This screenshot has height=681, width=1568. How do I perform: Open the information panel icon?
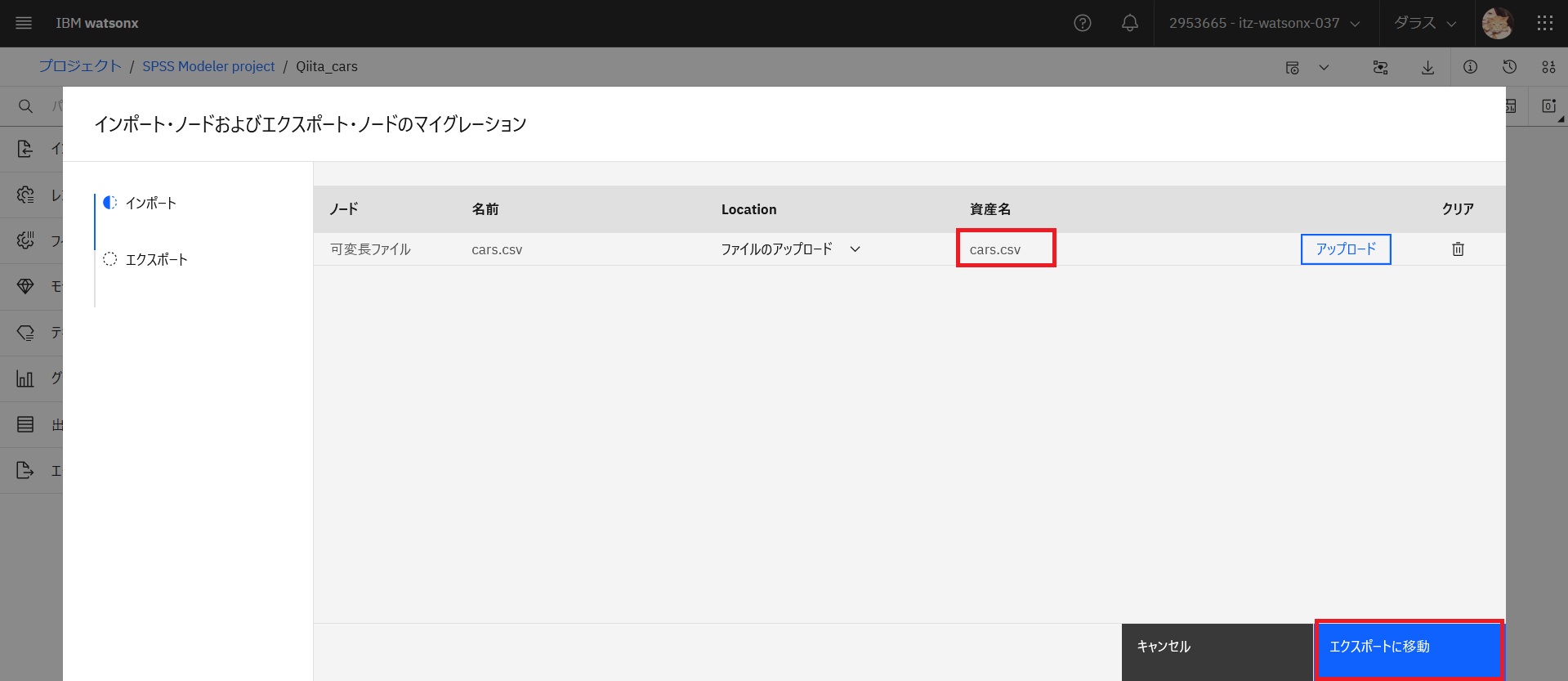[x=1470, y=67]
